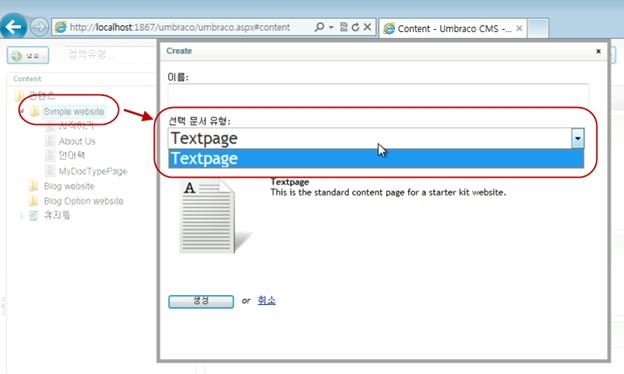Click the browser Forward arrow button
The image size is (624, 374).
pos(39,27)
